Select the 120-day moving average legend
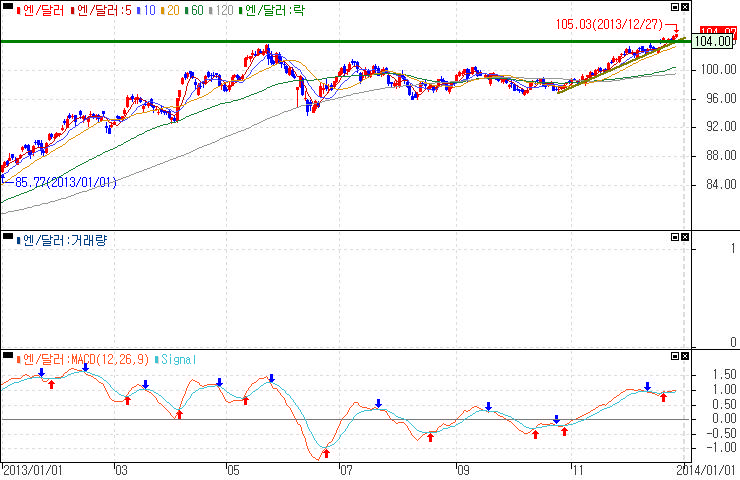The width and height of the screenshot is (740, 480). [221, 11]
